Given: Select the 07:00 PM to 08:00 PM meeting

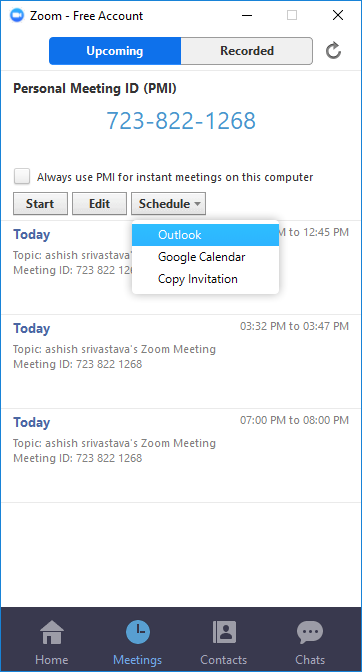Looking at the screenshot, I should 182,456.
